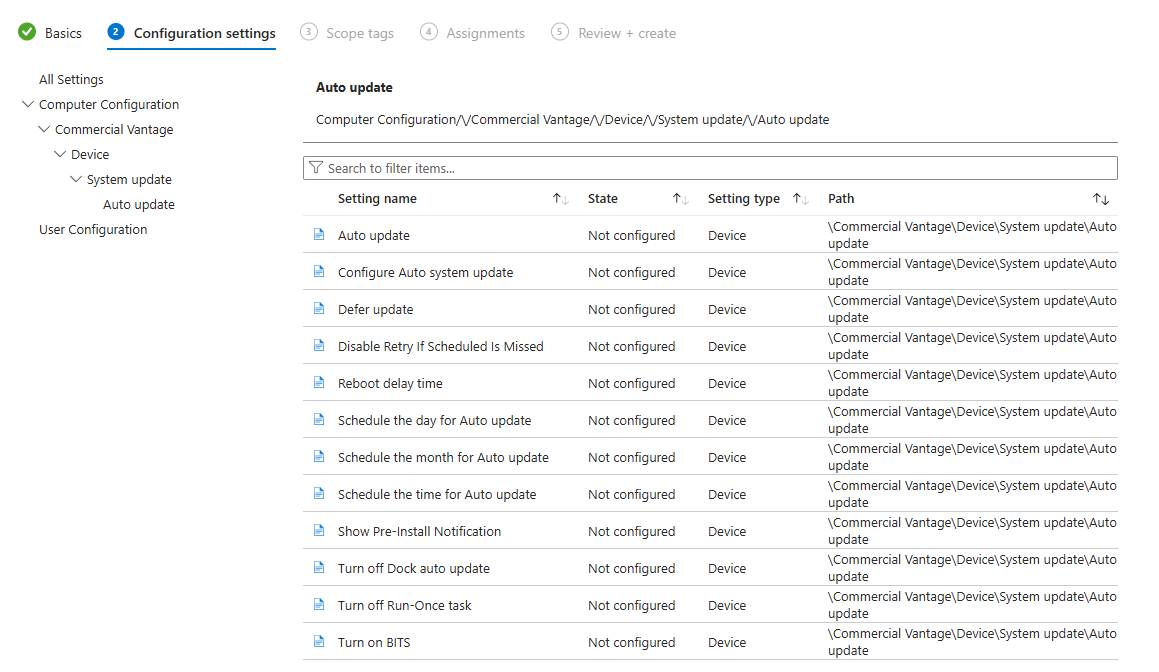Click the State column header label
Image resolution: width=1159 pixels, height=672 pixels.
602,199
